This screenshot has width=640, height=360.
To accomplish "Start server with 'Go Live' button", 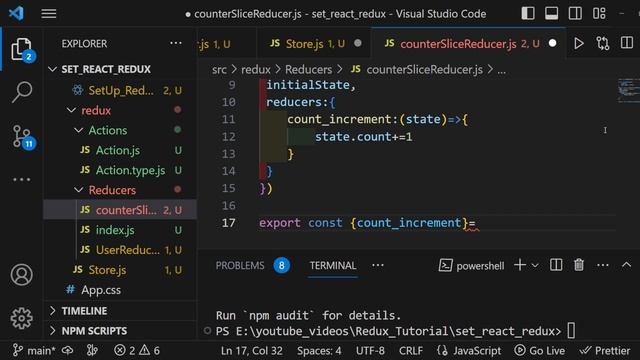I will pyautogui.click(x=540, y=351).
